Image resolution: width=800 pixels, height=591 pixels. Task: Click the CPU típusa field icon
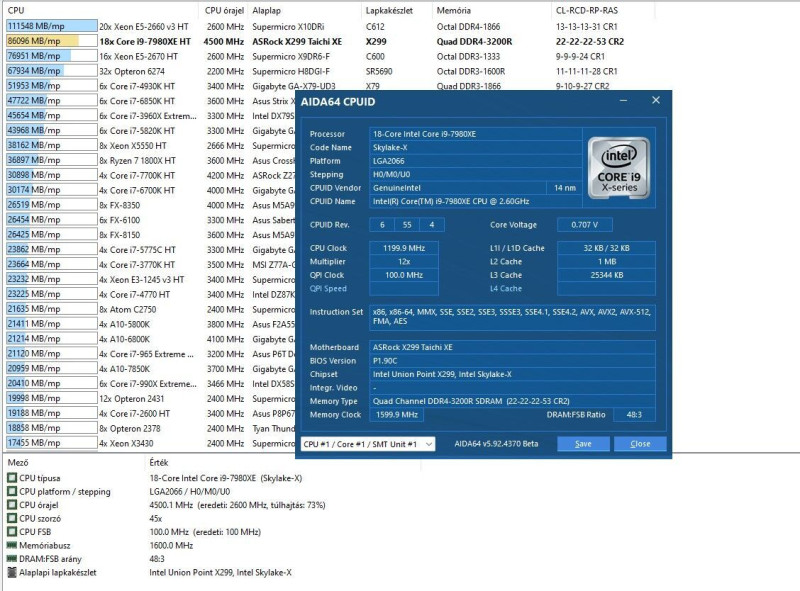pos(12,478)
